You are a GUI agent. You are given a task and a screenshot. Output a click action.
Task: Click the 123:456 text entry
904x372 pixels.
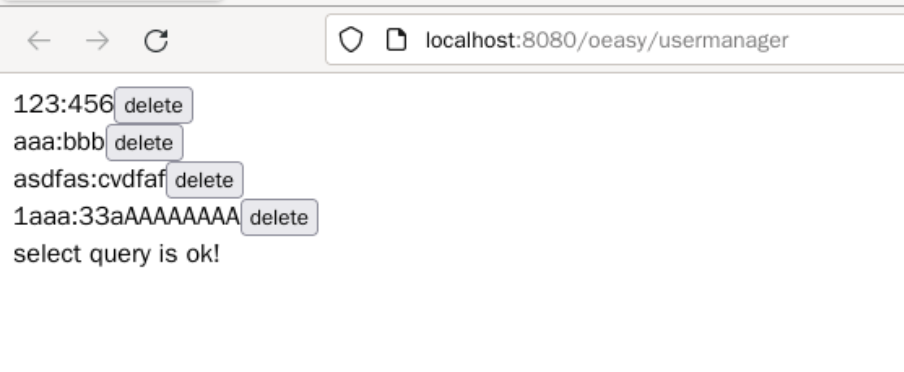coord(63,105)
